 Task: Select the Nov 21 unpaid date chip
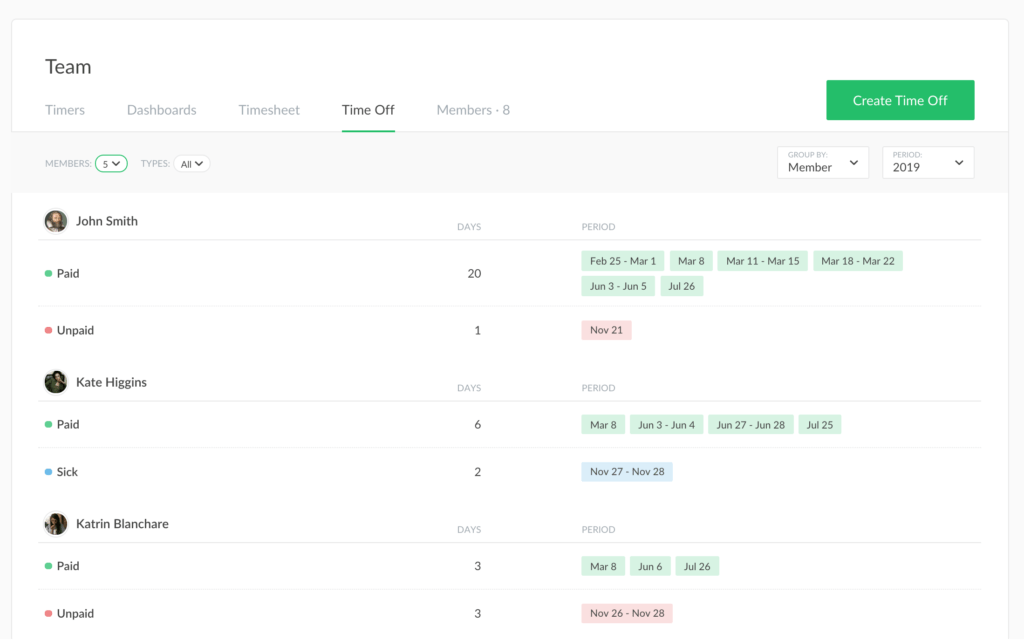(606, 330)
